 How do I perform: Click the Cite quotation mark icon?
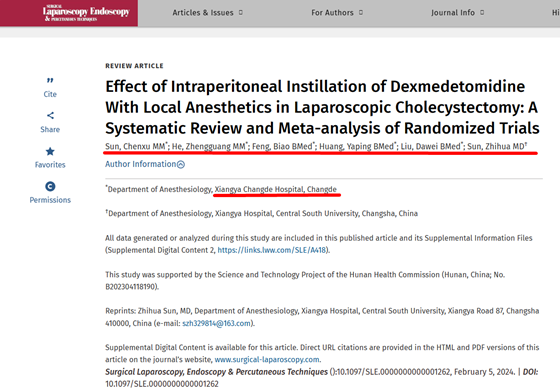point(50,81)
